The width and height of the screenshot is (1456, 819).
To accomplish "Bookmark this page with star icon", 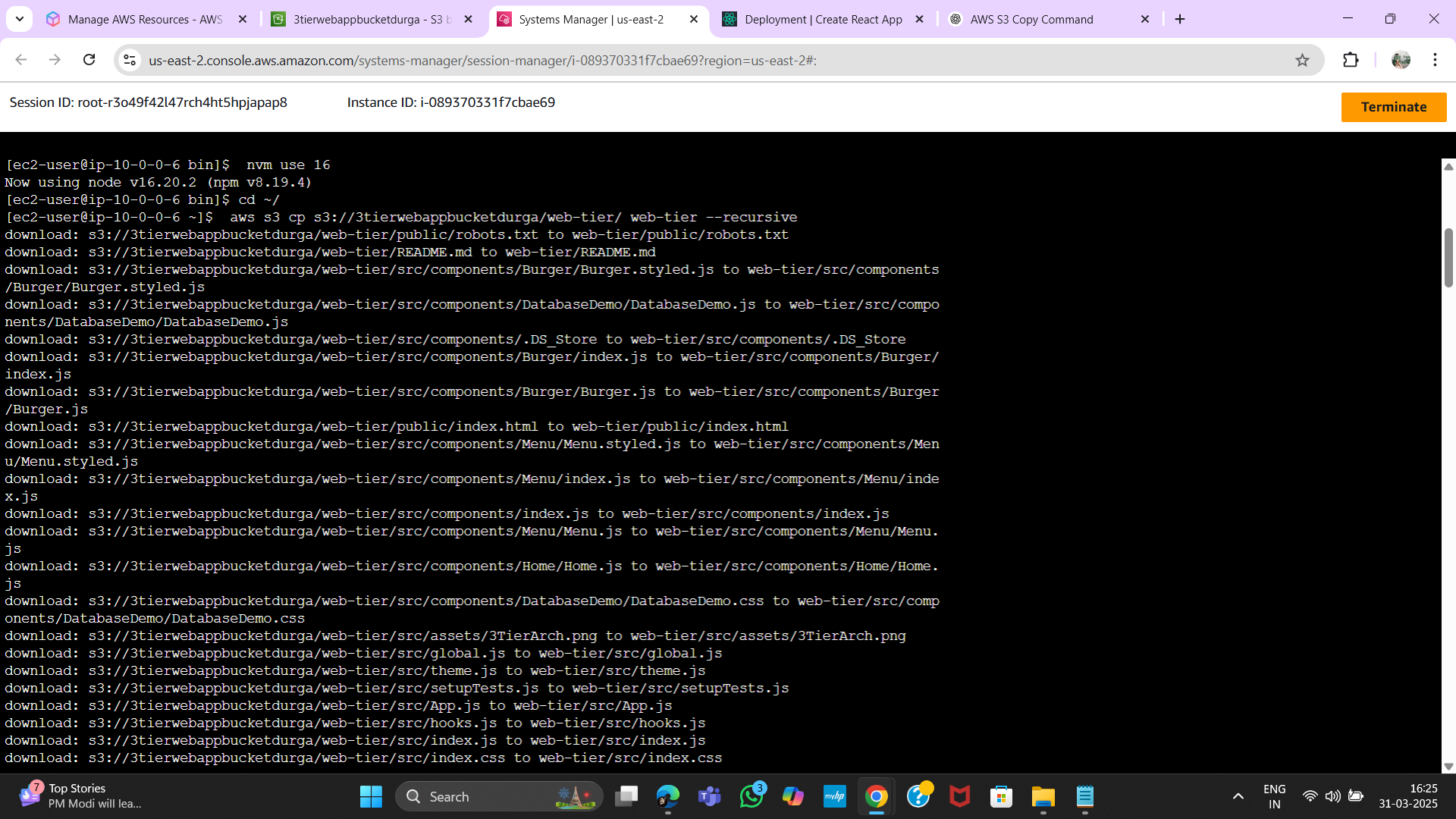I will pyautogui.click(x=1302, y=60).
